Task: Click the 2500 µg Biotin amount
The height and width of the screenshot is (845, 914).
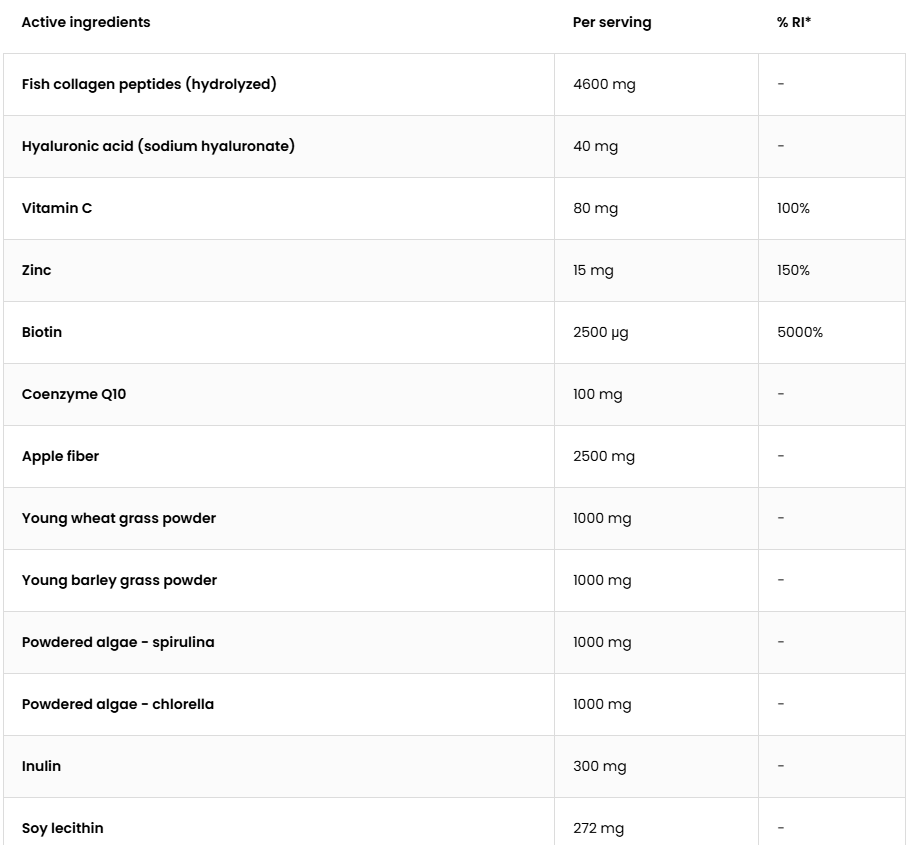Action: 600,333
